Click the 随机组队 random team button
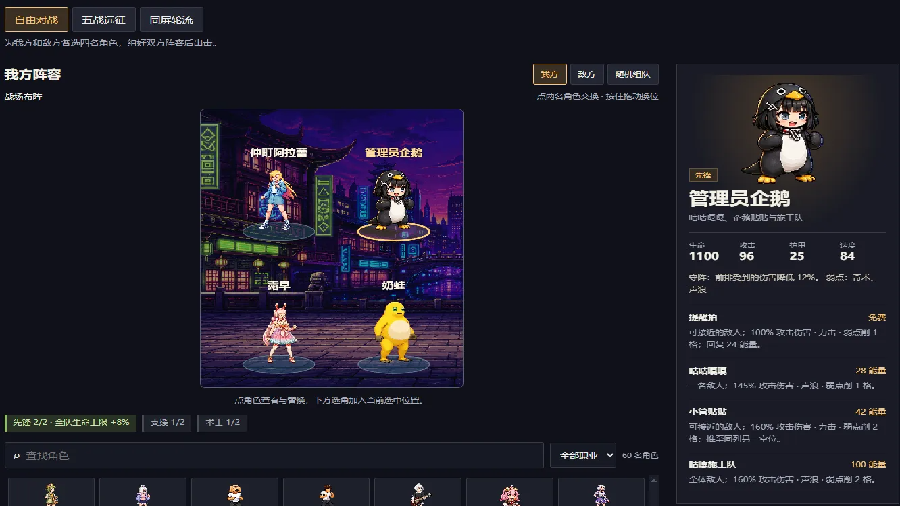900x506 pixels. (x=633, y=75)
